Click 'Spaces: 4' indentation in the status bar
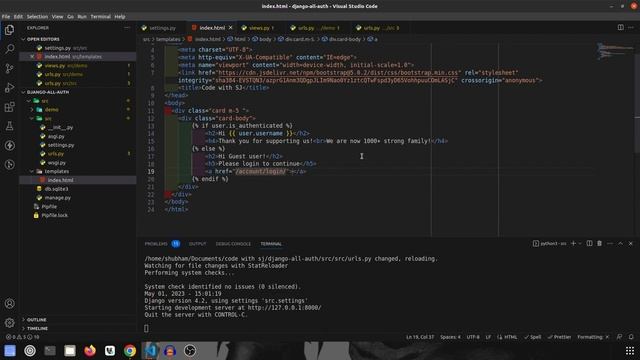This screenshot has height=360, width=640. (x=450, y=337)
